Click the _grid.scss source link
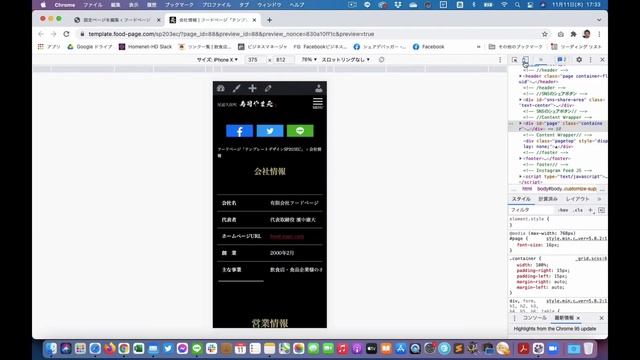Image resolution: width=640 pixels, height=360 pixels. coord(591,259)
